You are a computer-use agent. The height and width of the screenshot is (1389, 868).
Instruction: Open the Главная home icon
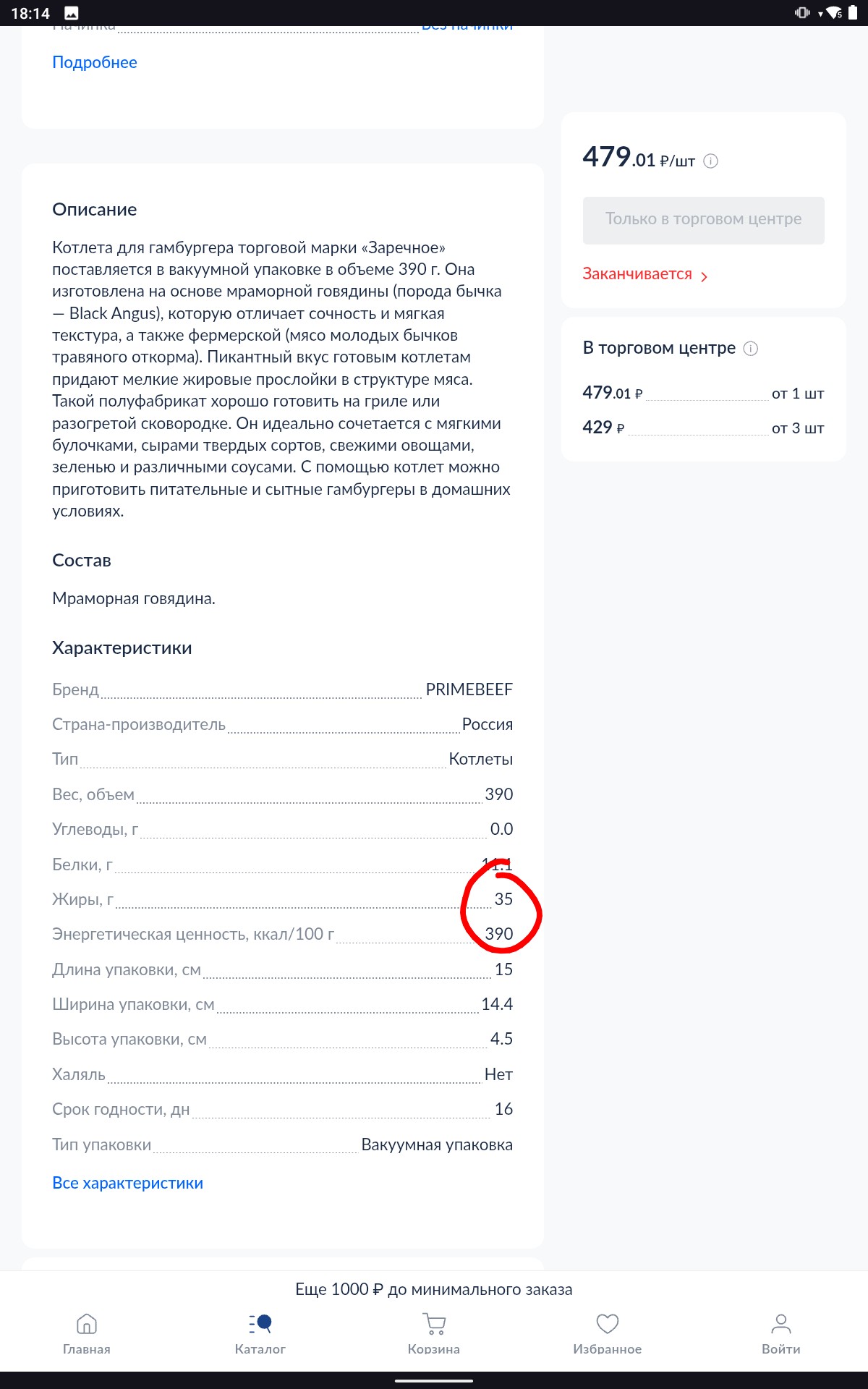tap(87, 1324)
